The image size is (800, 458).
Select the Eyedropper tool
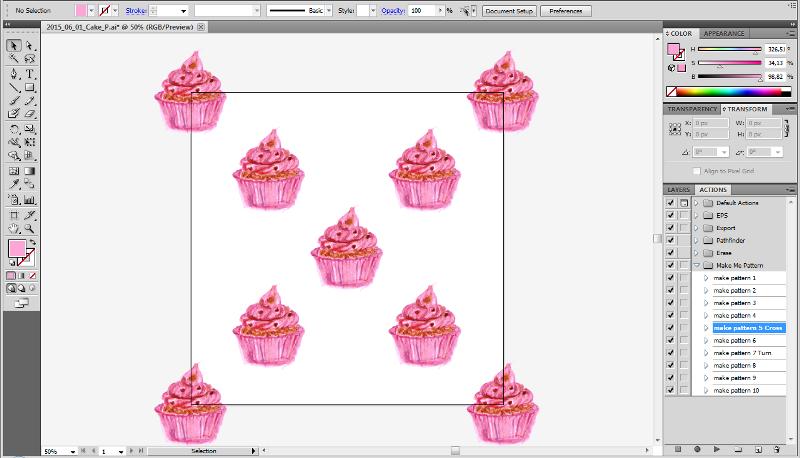point(14,184)
